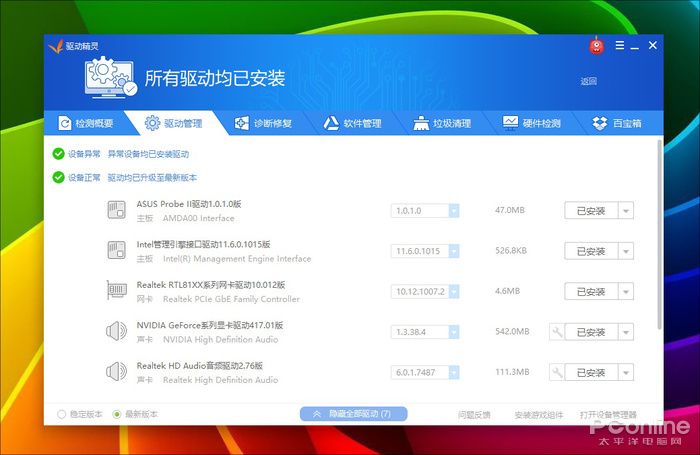Switch to the 诊断修复 tab
Image resolution: width=700 pixels, height=455 pixels.
point(262,124)
